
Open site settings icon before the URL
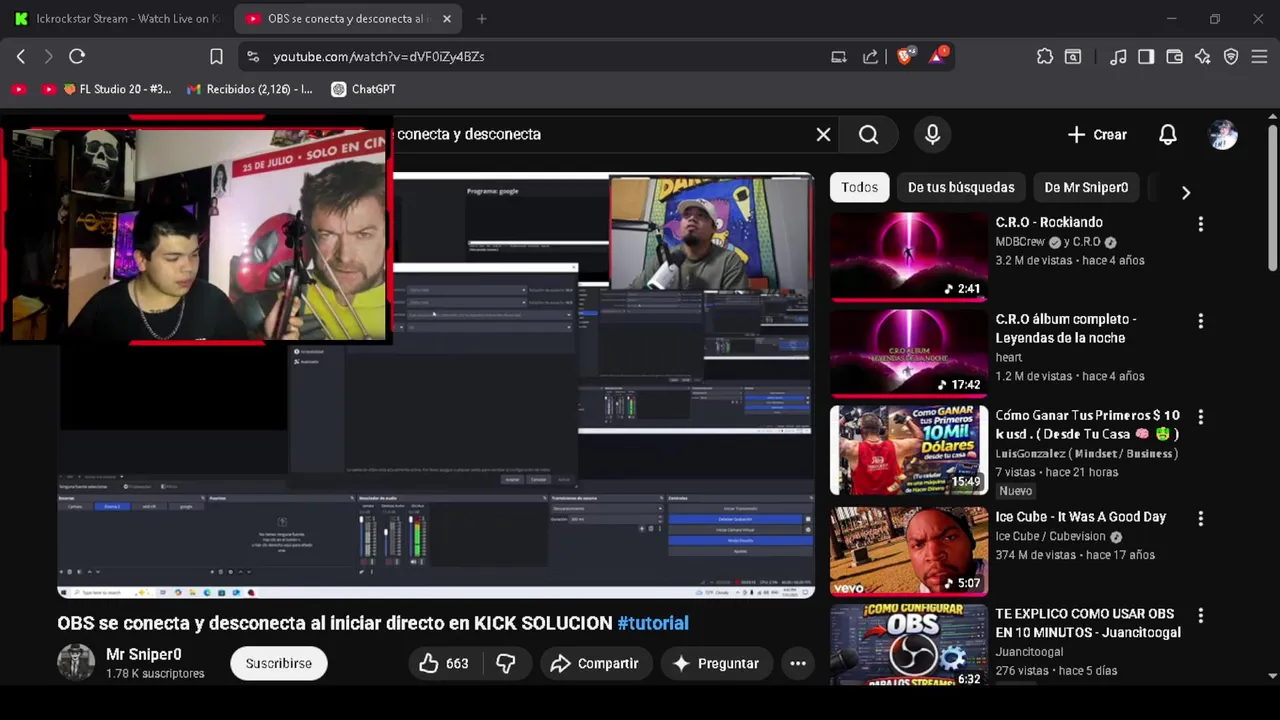point(253,57)
